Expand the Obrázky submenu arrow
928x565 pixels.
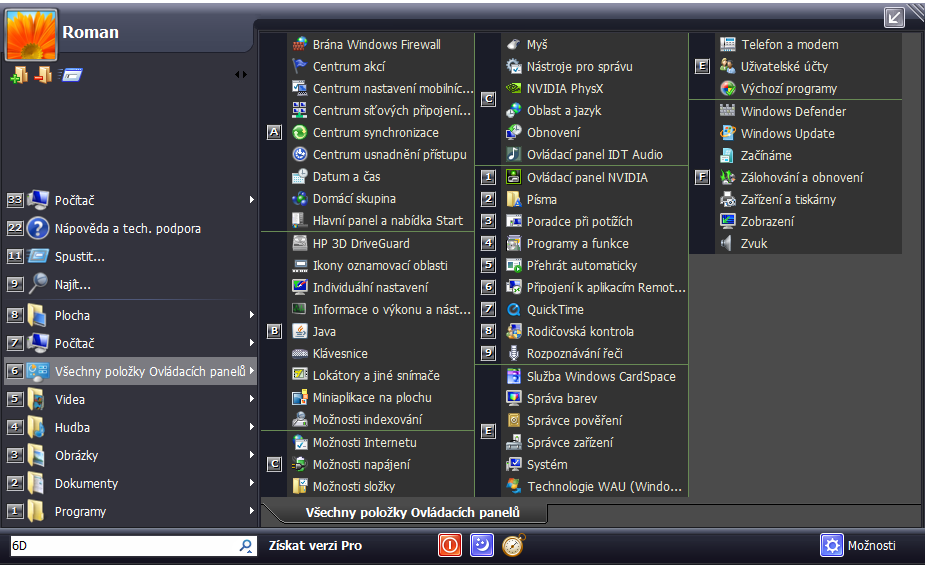point(252,455)
